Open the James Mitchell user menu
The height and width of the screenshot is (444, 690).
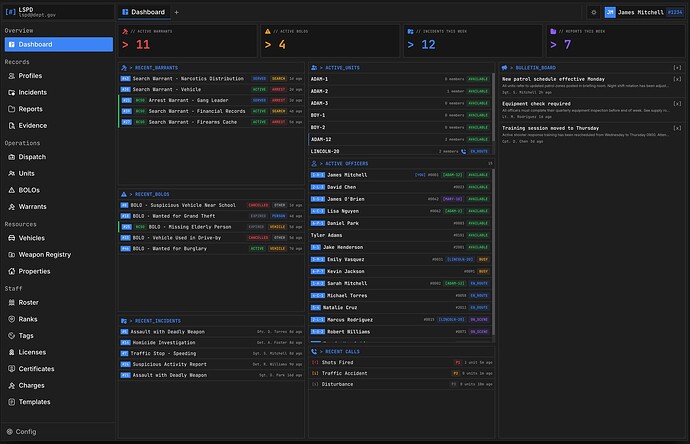click(x=644, y=12)
